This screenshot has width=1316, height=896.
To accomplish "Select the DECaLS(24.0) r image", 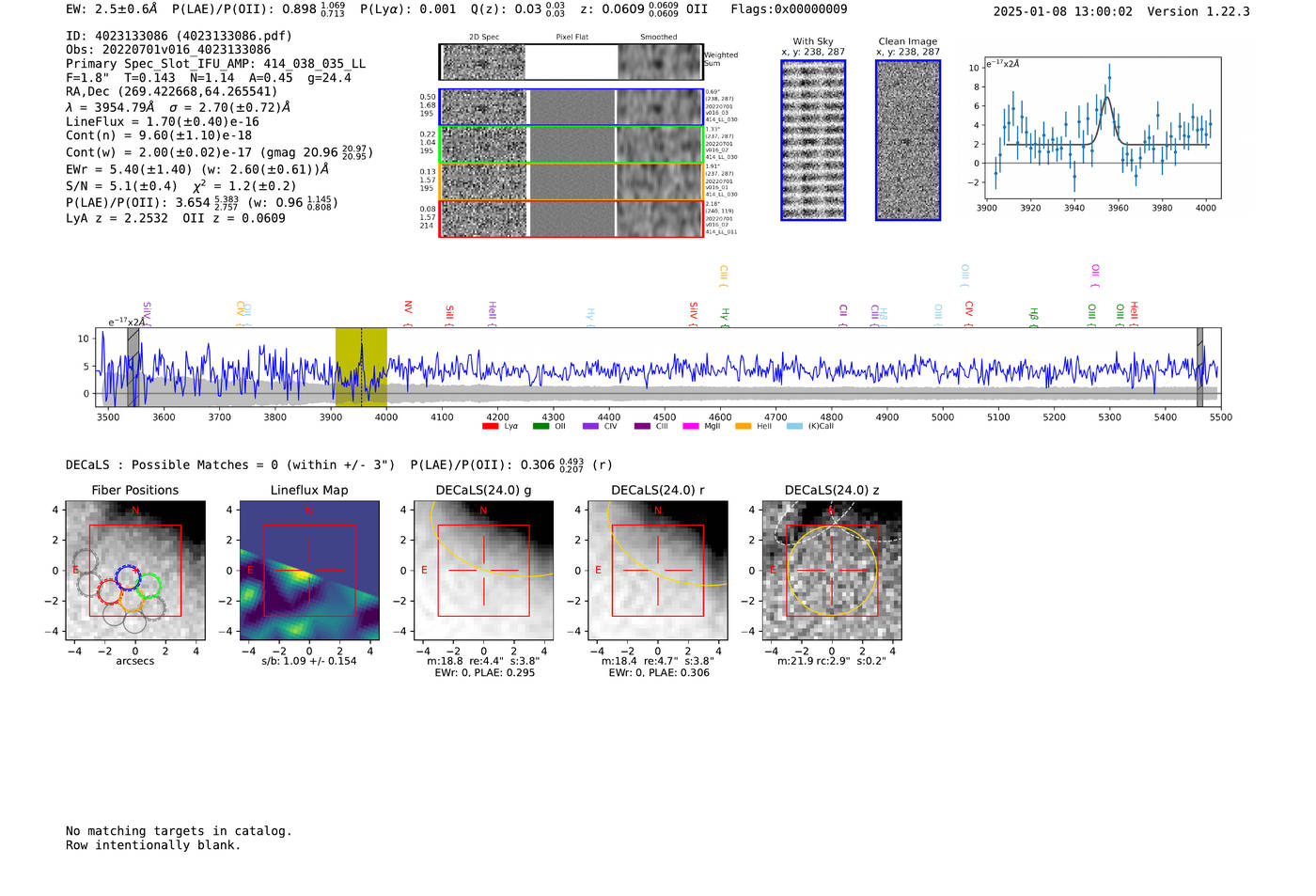I will (658, 569).
